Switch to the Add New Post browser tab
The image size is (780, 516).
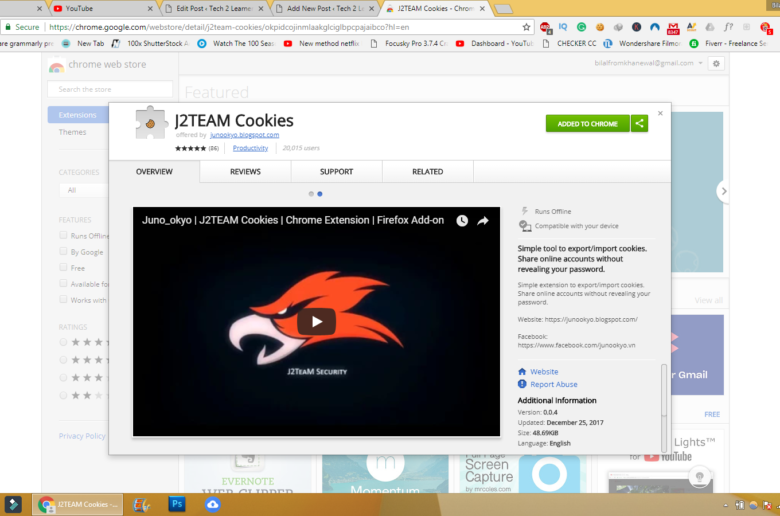coord(325,8)
